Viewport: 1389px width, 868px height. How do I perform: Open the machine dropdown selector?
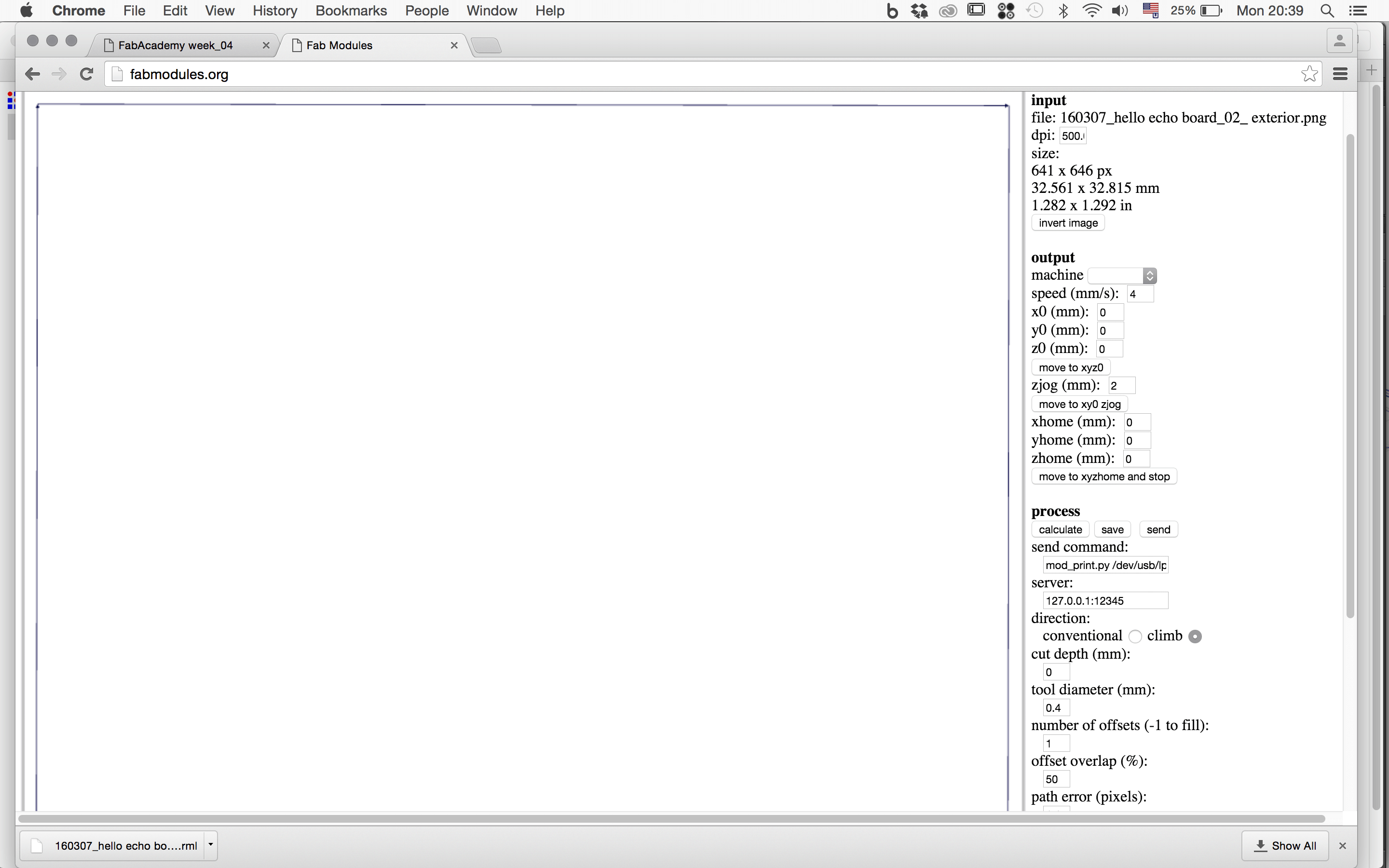[x=1122, y=275]
